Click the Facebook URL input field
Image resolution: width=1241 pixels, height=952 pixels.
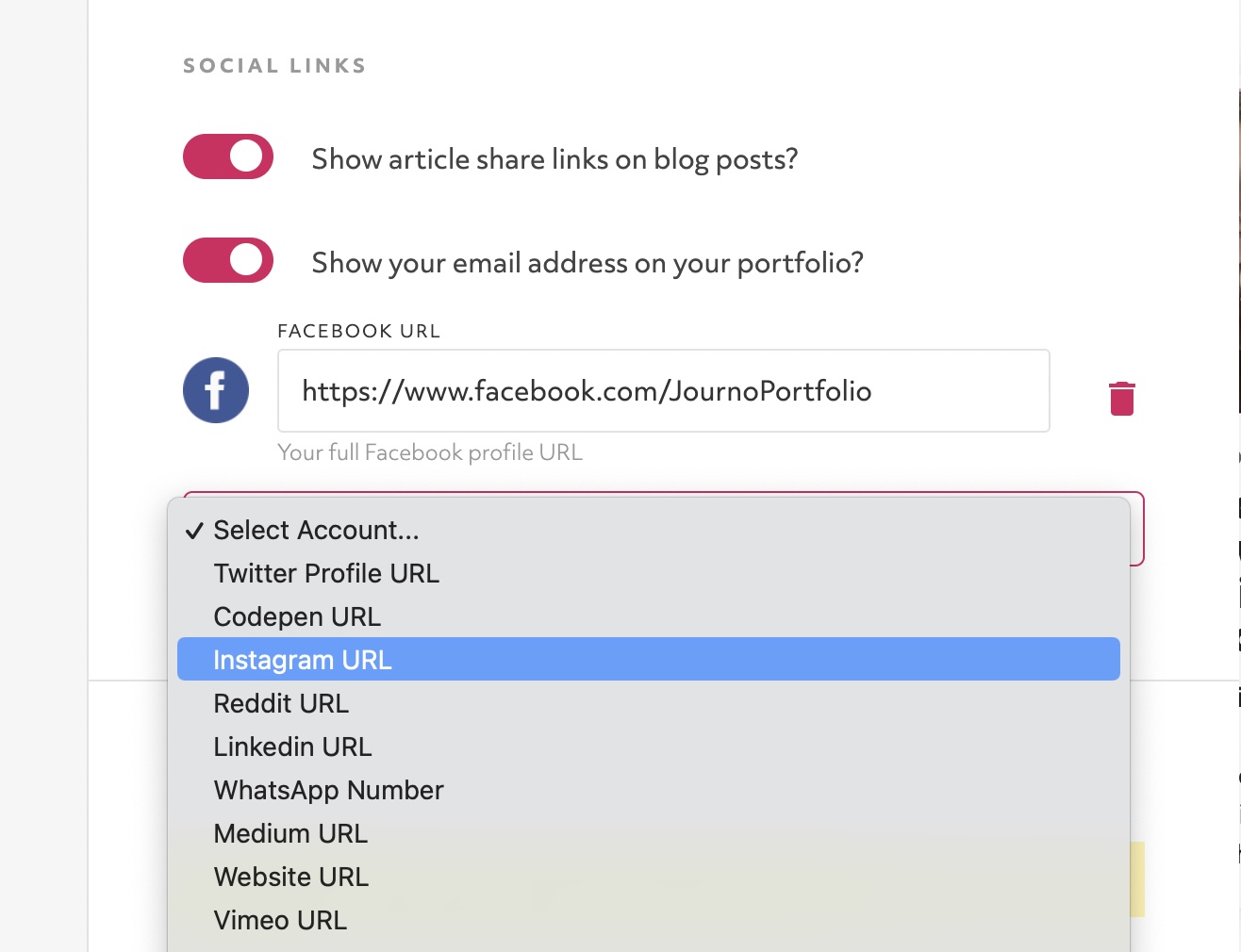click(x=664, y=391)
